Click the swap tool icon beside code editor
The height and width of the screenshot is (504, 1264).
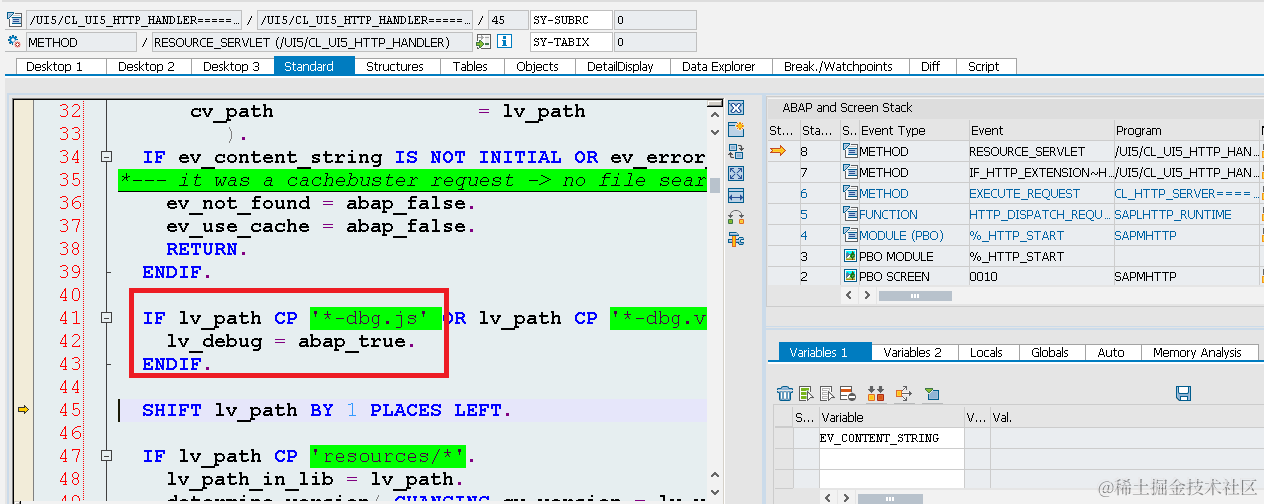point(736,152)
